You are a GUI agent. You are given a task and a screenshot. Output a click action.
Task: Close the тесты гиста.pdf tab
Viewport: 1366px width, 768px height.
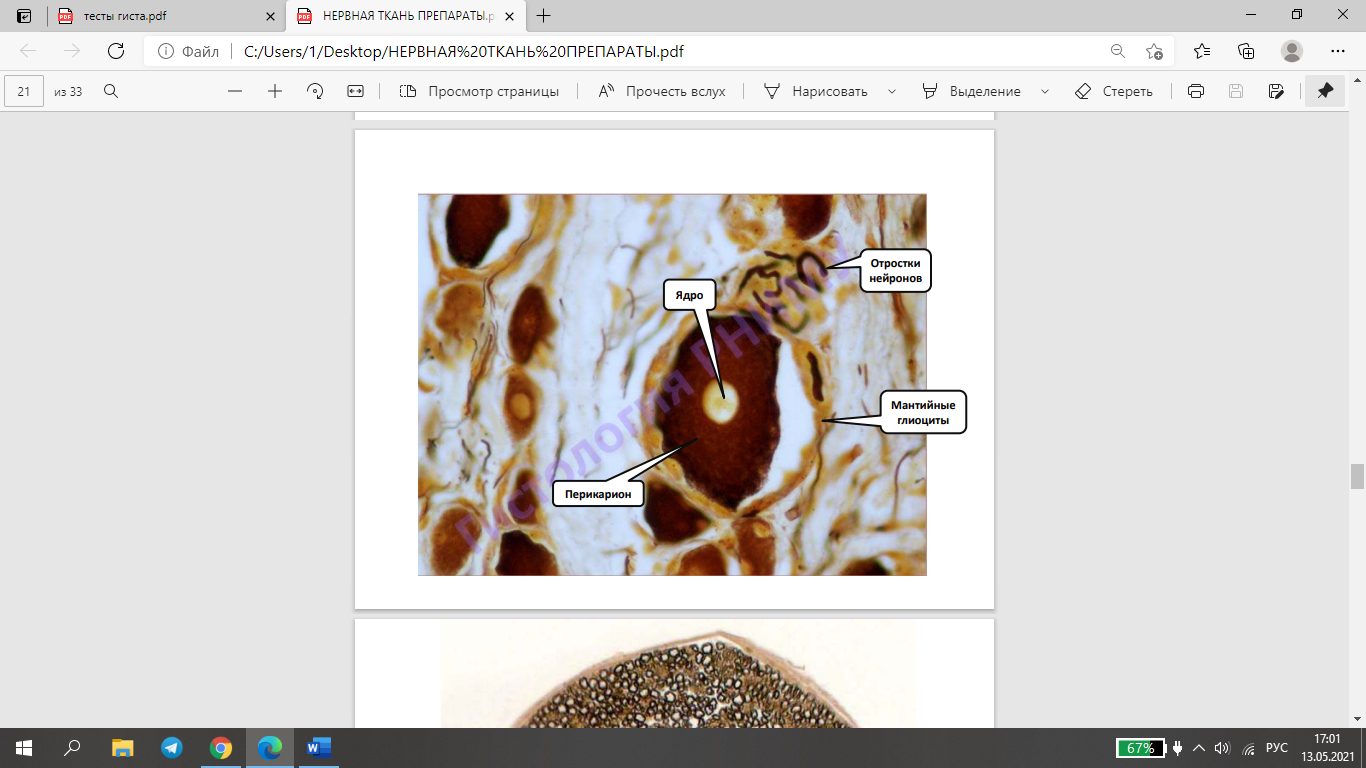point(270,16)
